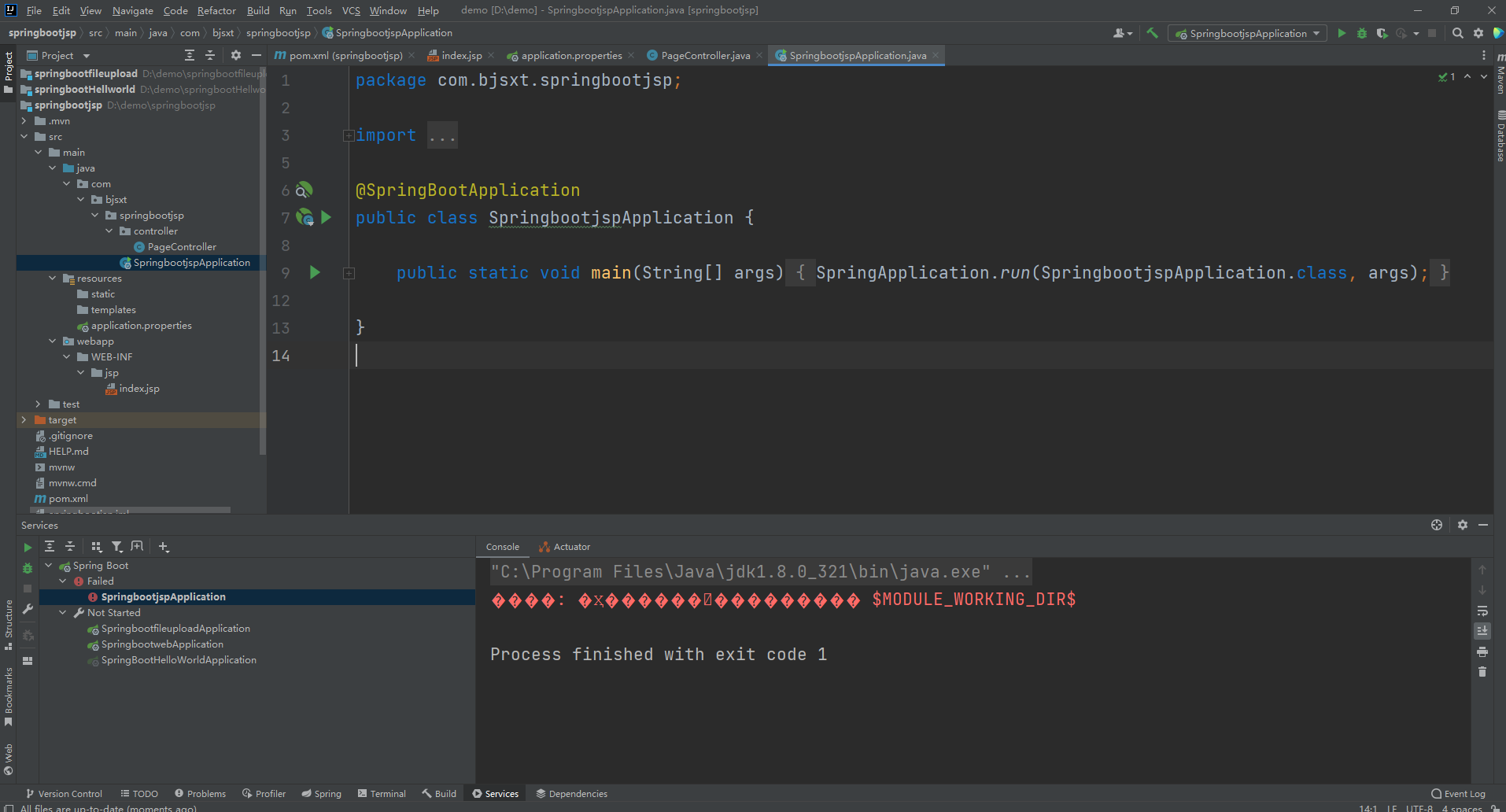The image size is (1506, 812).
Task: Open Project panel options gear
Action: [236, 55]
